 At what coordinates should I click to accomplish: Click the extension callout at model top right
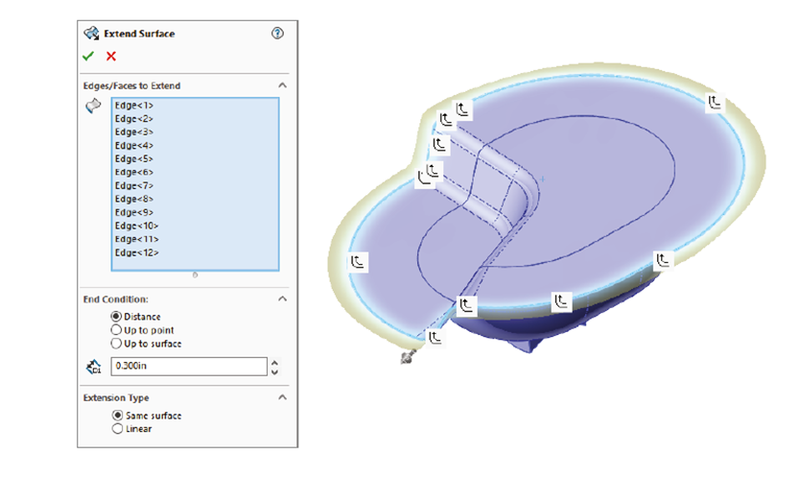click(x=715, y=103)
